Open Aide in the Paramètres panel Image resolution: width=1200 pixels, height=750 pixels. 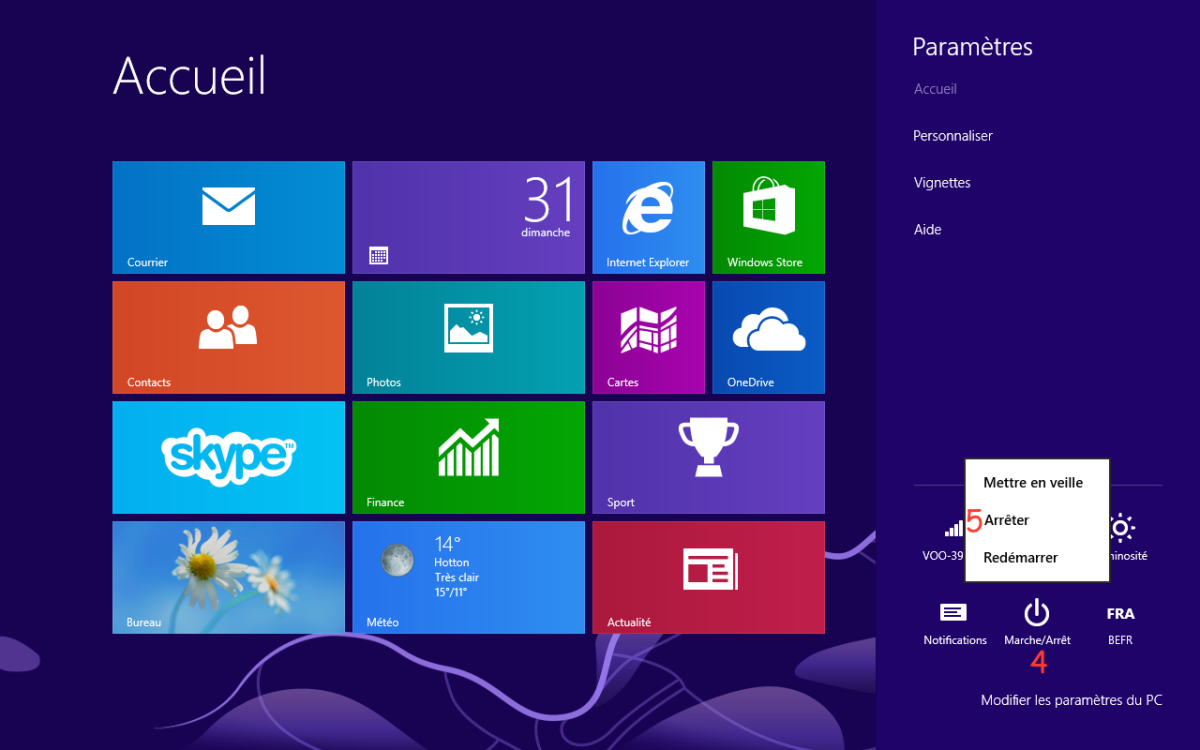[x=927, y=230]
